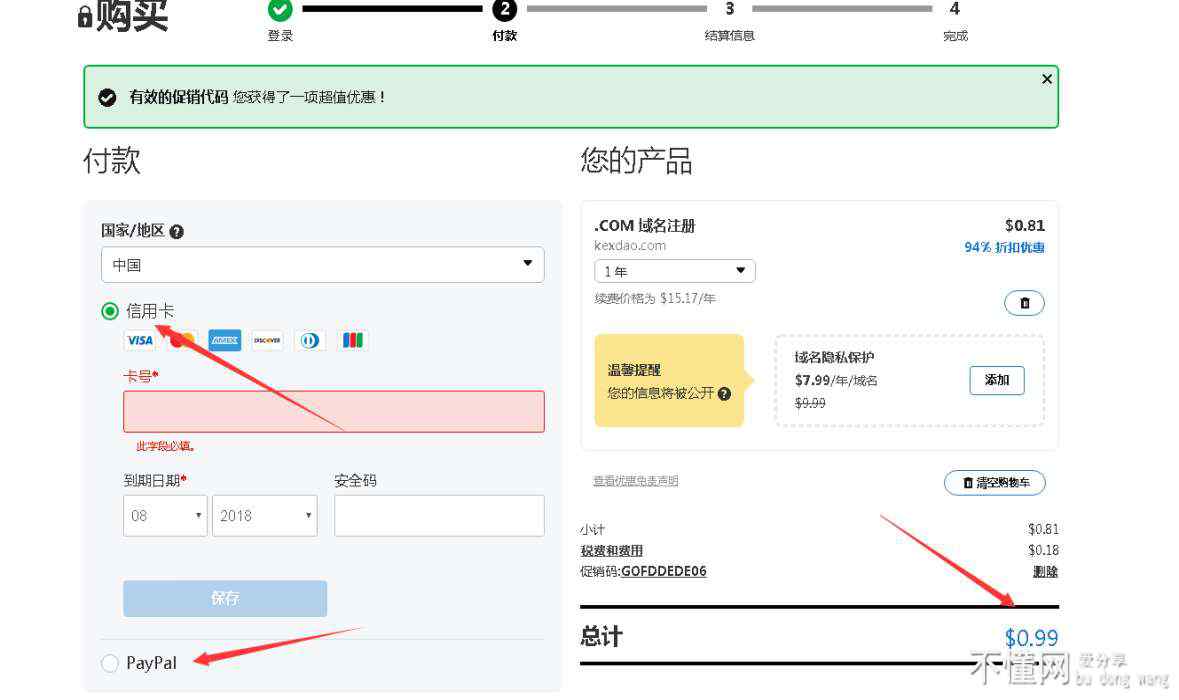Click the step 2 payment circle
The width and height of the screenshot is (1179, 700).
pyautogui.click(x=504, y=9)
